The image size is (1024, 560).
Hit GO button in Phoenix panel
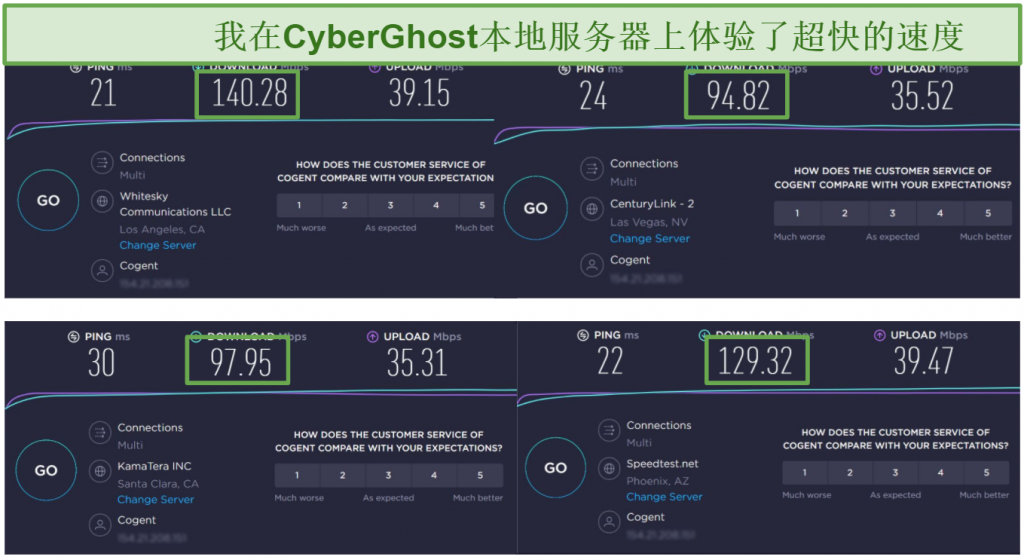556,468
